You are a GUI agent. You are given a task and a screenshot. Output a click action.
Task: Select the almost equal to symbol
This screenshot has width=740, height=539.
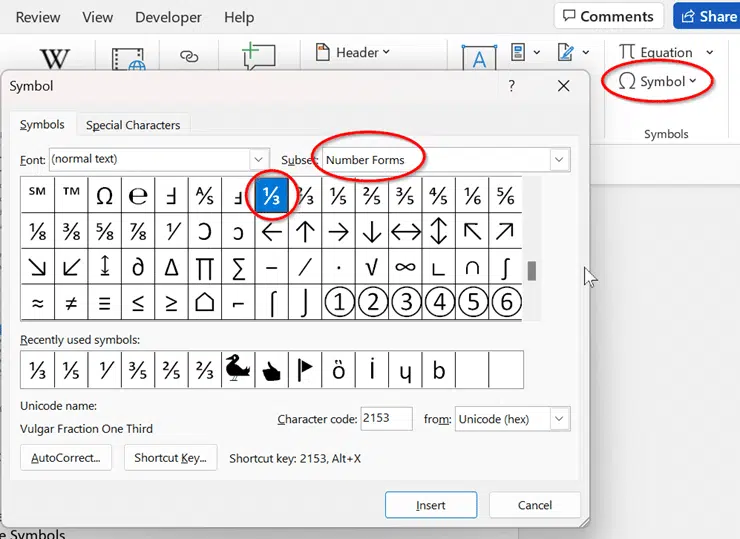37,302
